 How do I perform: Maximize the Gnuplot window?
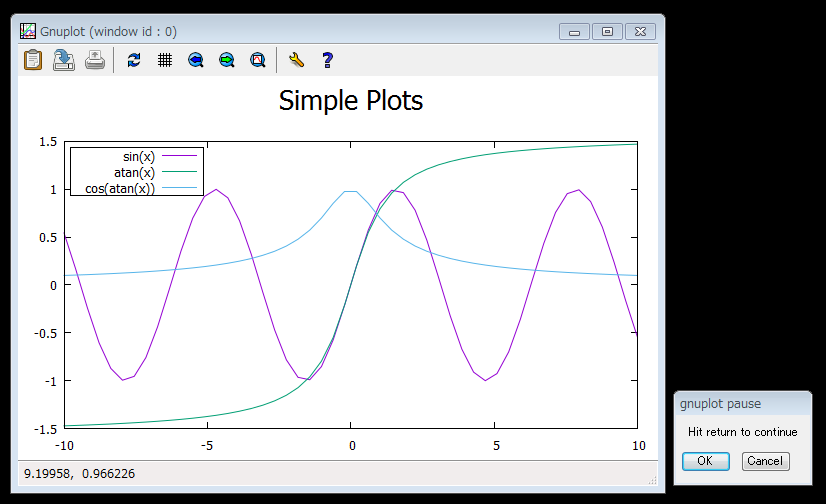pos(607,31)
